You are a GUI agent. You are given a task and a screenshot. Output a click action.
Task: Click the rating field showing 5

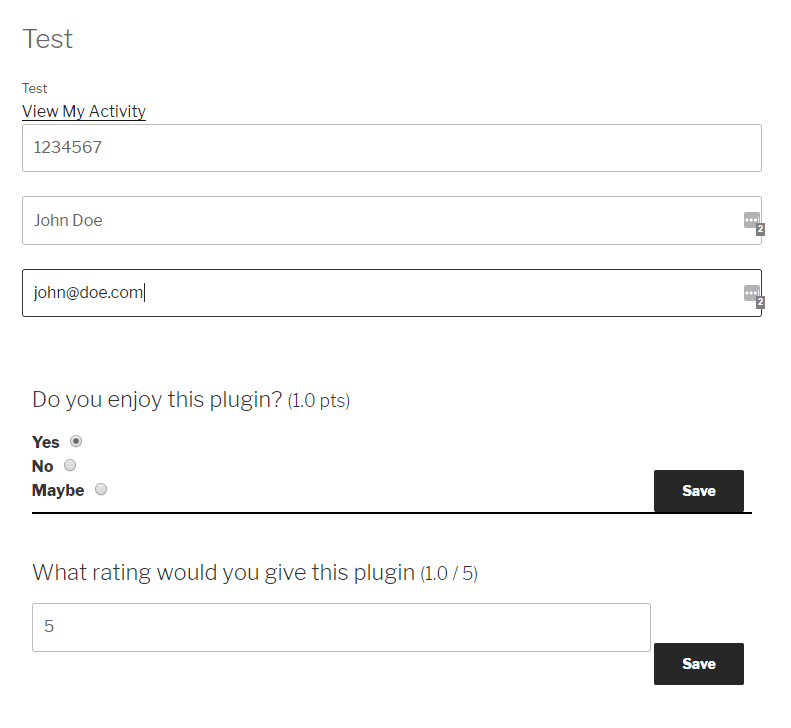[x=341, y=627]
